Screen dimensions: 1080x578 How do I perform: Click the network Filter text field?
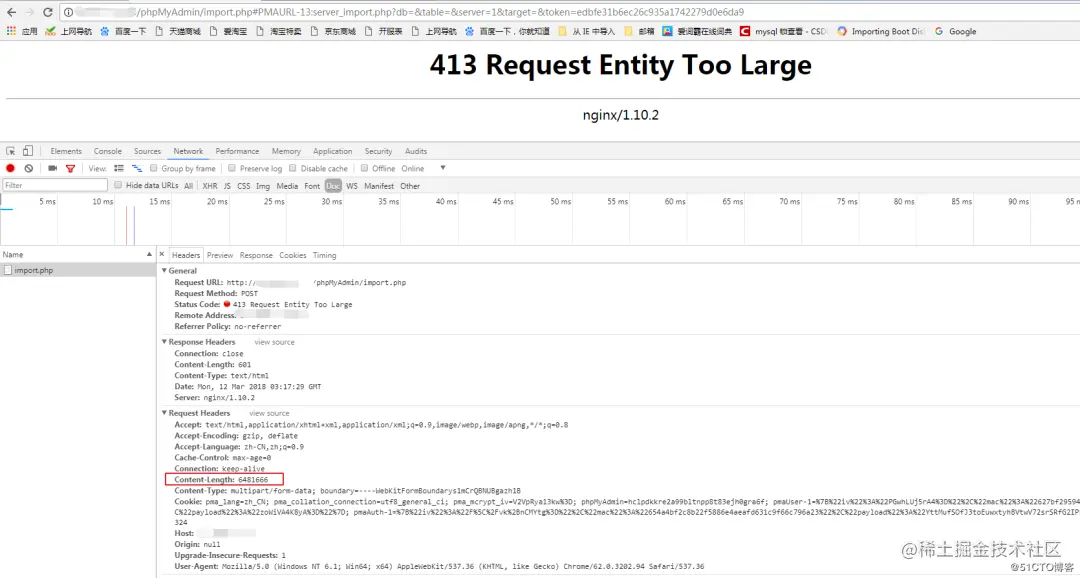tap(55, 185)
